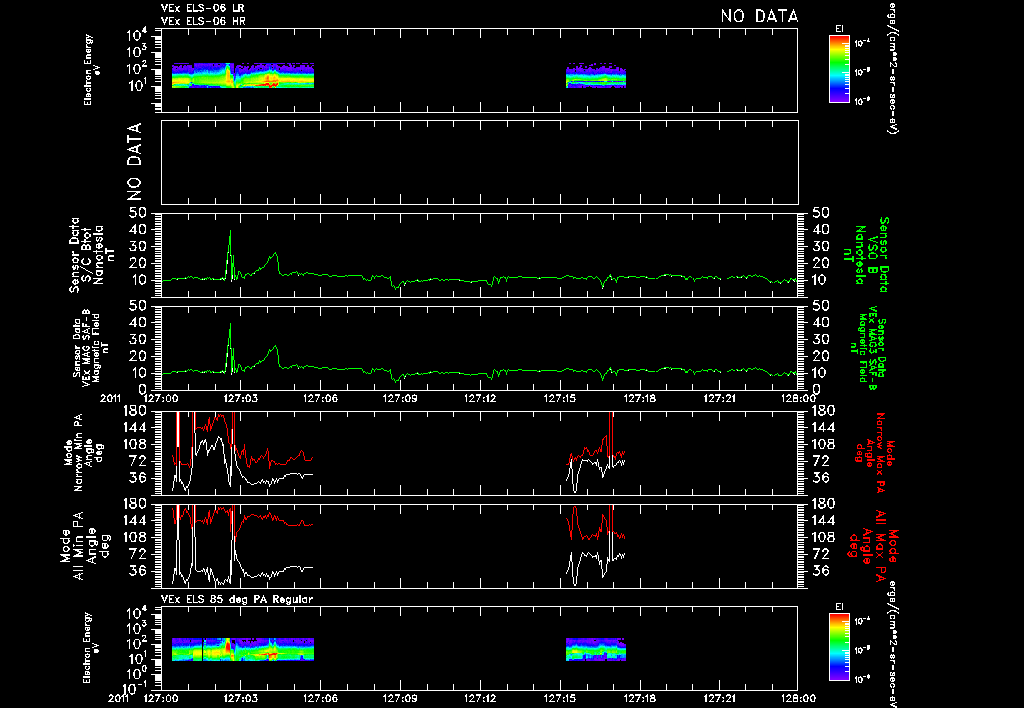Image resolution: width=1024 pixels, height=708 pixels.
Task: Click the vertical "NO DATA" label in the empty panel
Action: pyautogui.click(x=134, y=162)
